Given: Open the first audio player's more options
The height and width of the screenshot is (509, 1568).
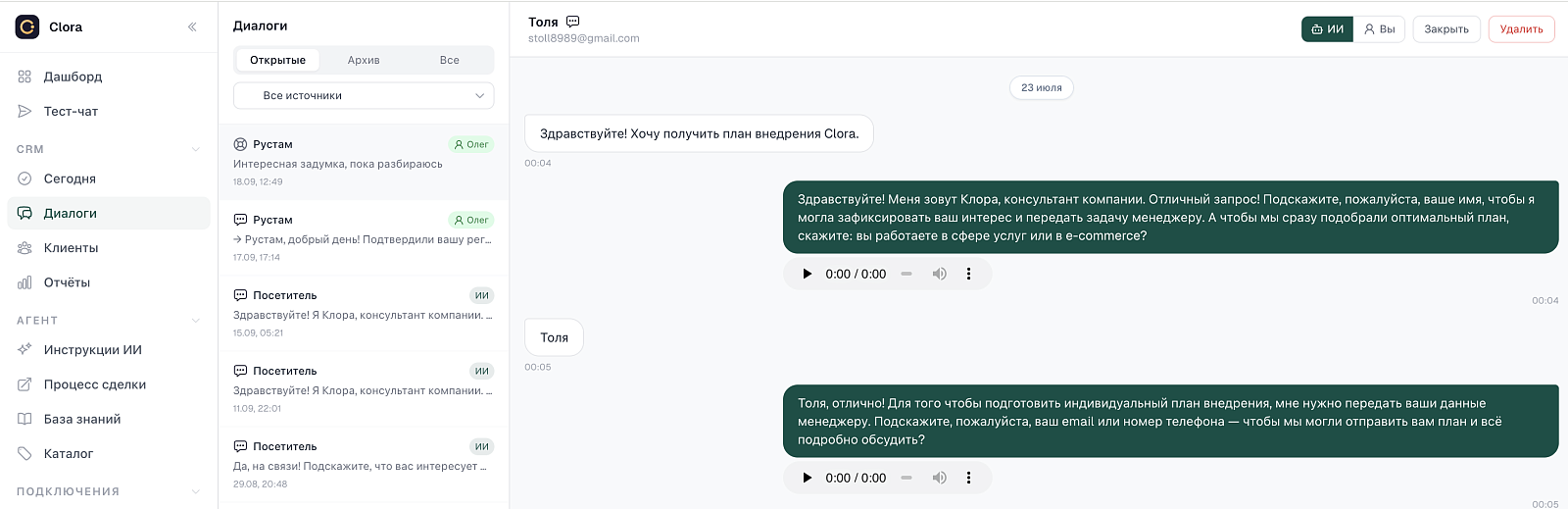Looking at the screenshot, I should click(x=969, y=274).
